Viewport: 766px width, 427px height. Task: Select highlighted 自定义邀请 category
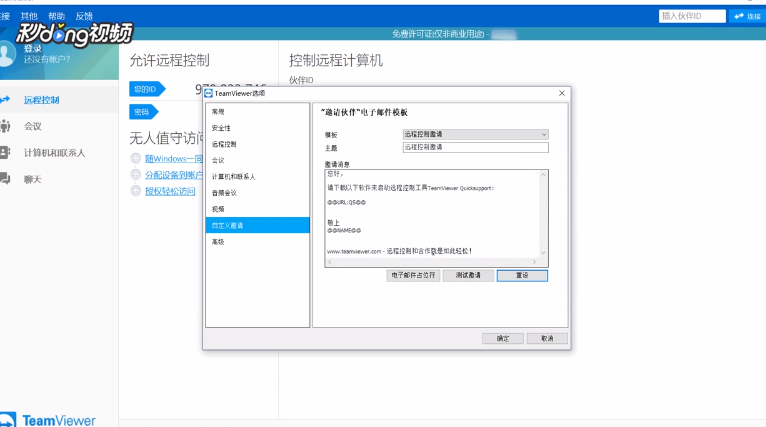click(257, 225)
